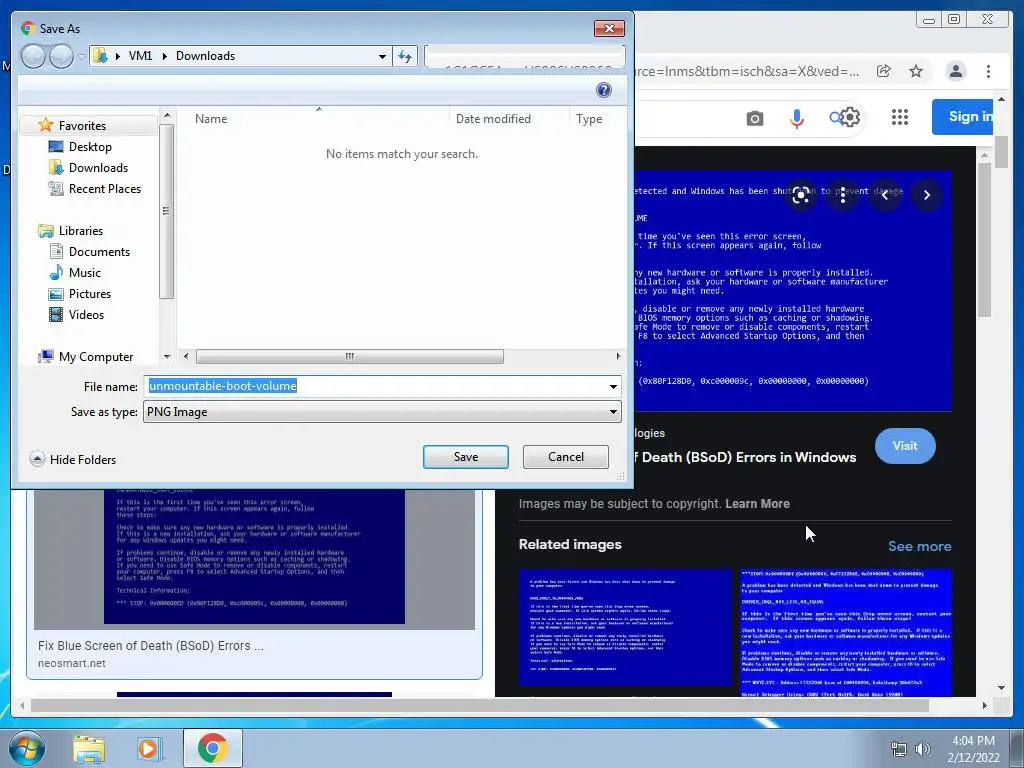Click the voice search microphone icon
The width and height of the screenshot is (1024, 768).
coord(797,118)
